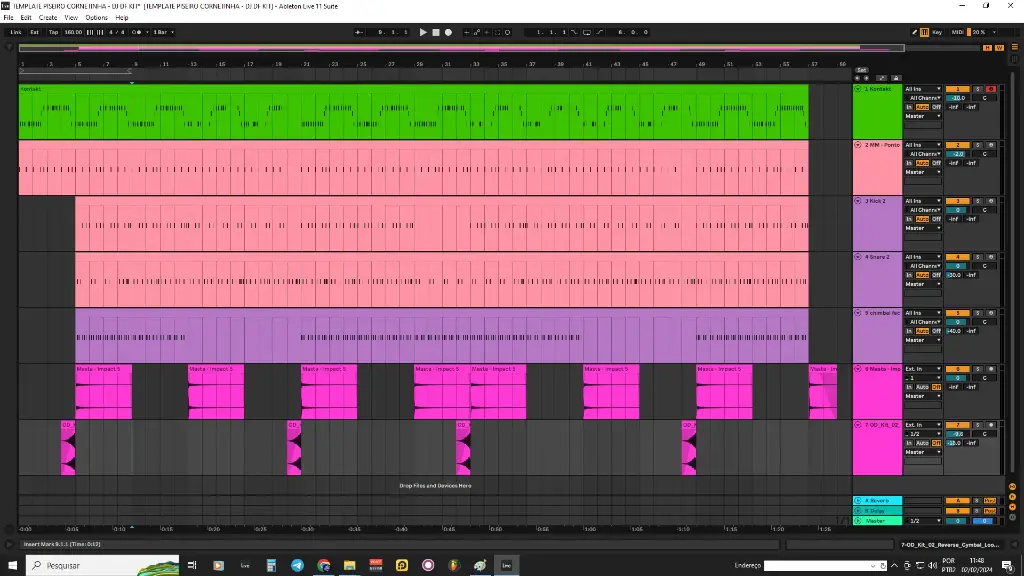Set monitor Off on 2 MM - Ponto track
The width and height of the screenshot is (1024, 576).
936,163
